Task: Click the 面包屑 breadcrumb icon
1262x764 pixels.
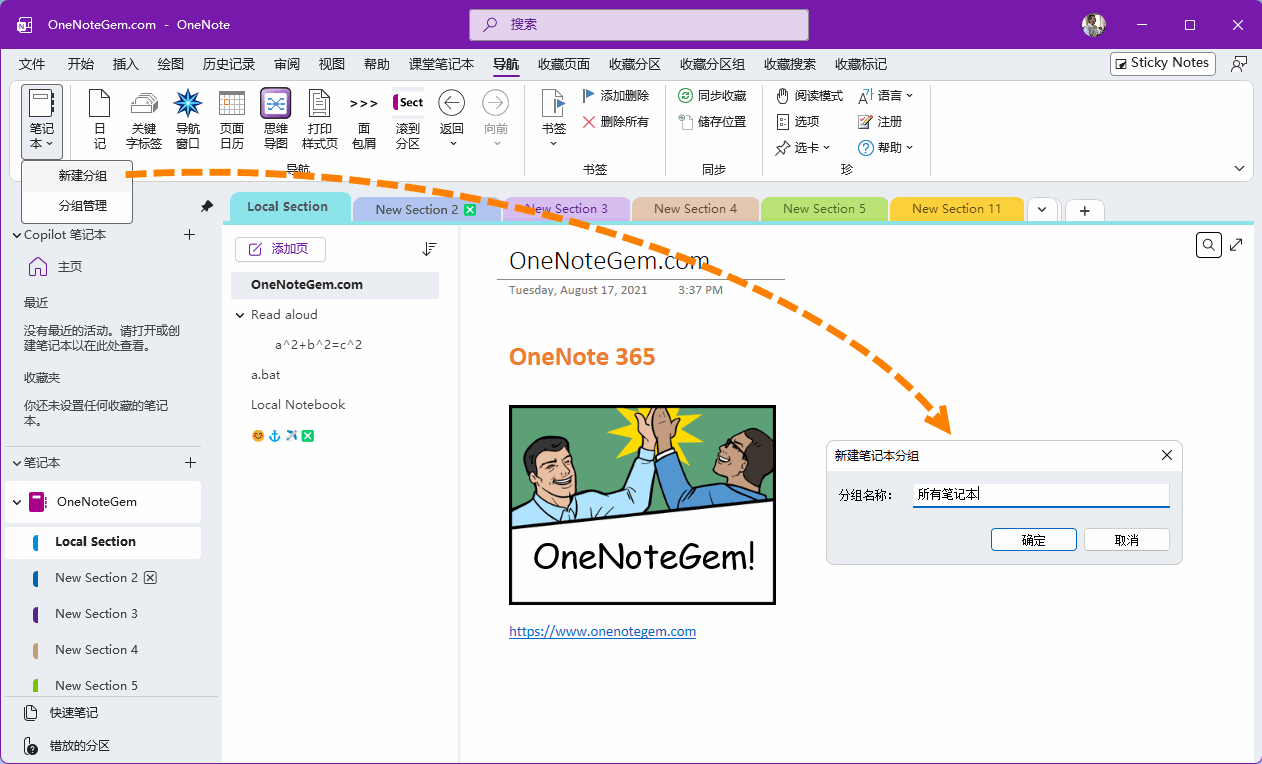Action: point(364,120)
